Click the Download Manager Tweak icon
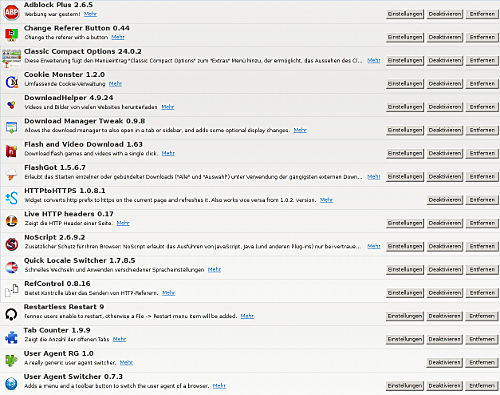The height and width of the screenshot is (395, 500). coord(11,128)
